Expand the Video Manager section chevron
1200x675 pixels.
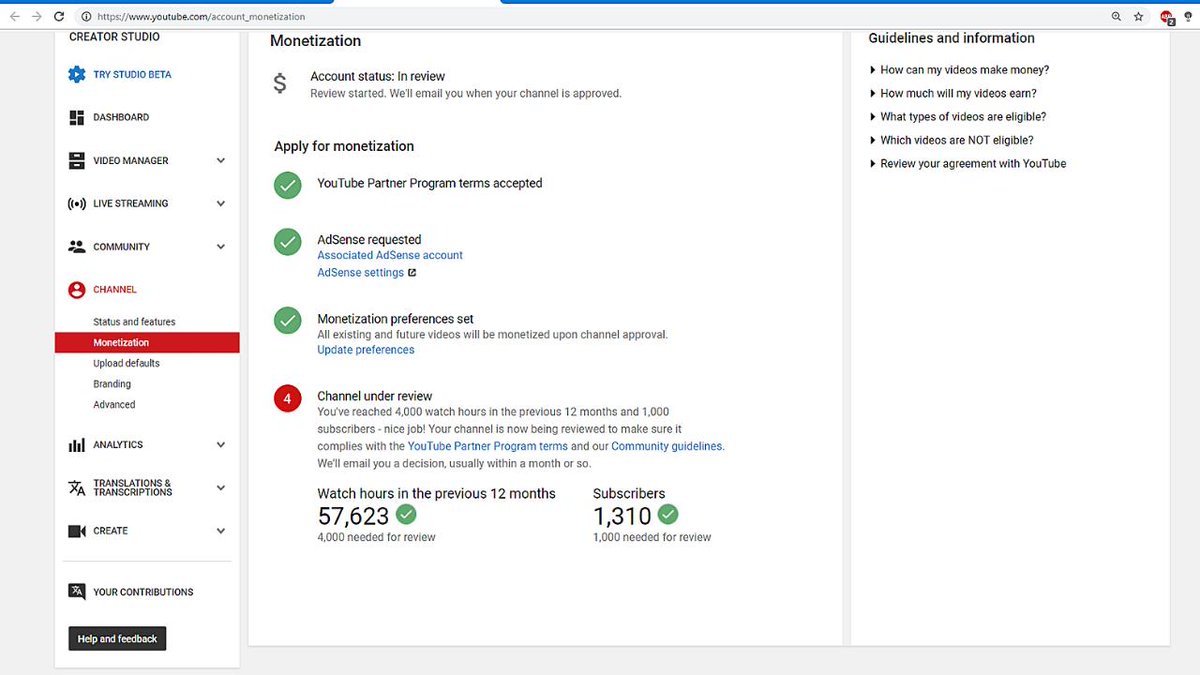pyautogui.click(x=221, y=161)
